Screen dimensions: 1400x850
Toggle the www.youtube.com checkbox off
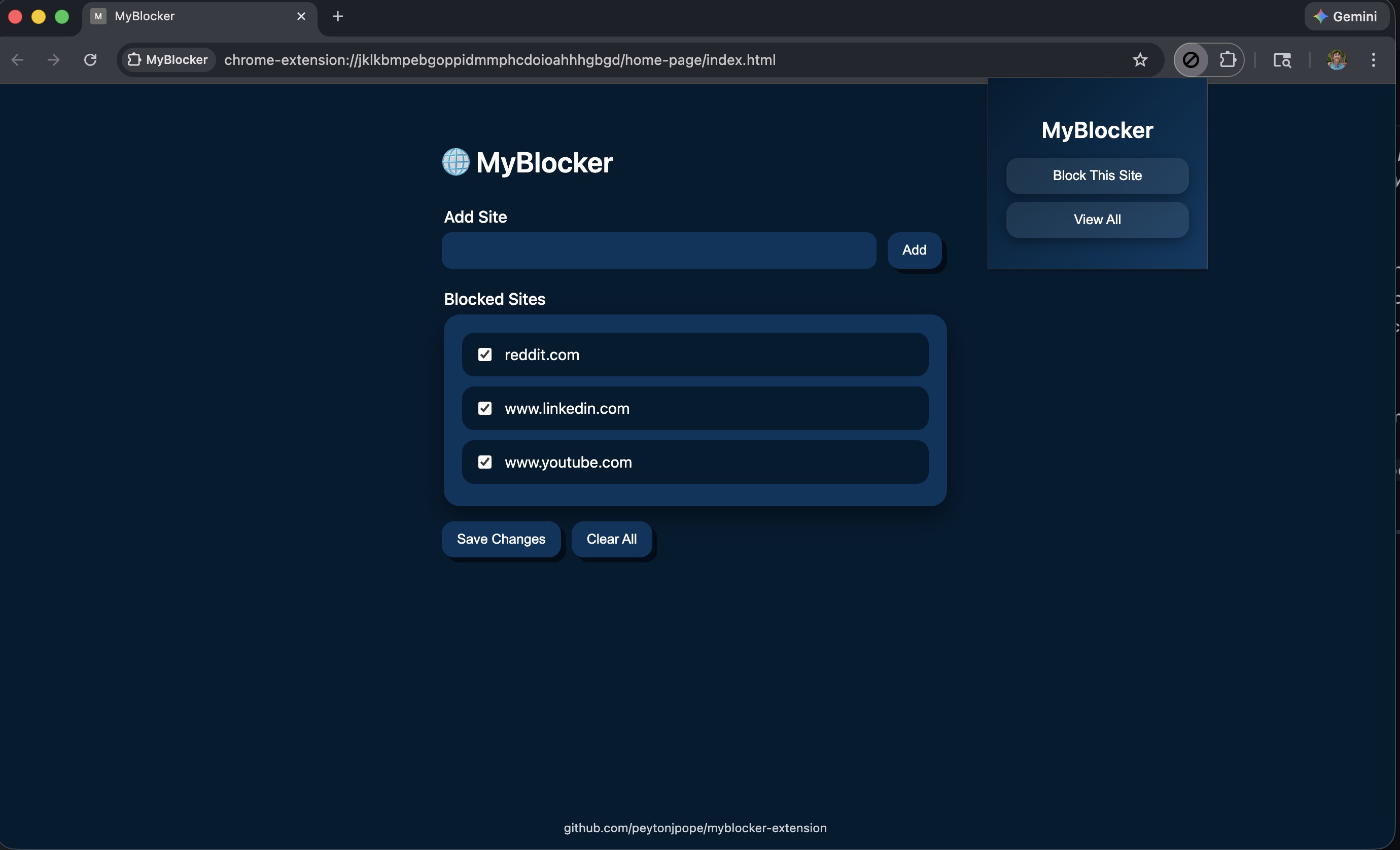(x=485, y=462)
